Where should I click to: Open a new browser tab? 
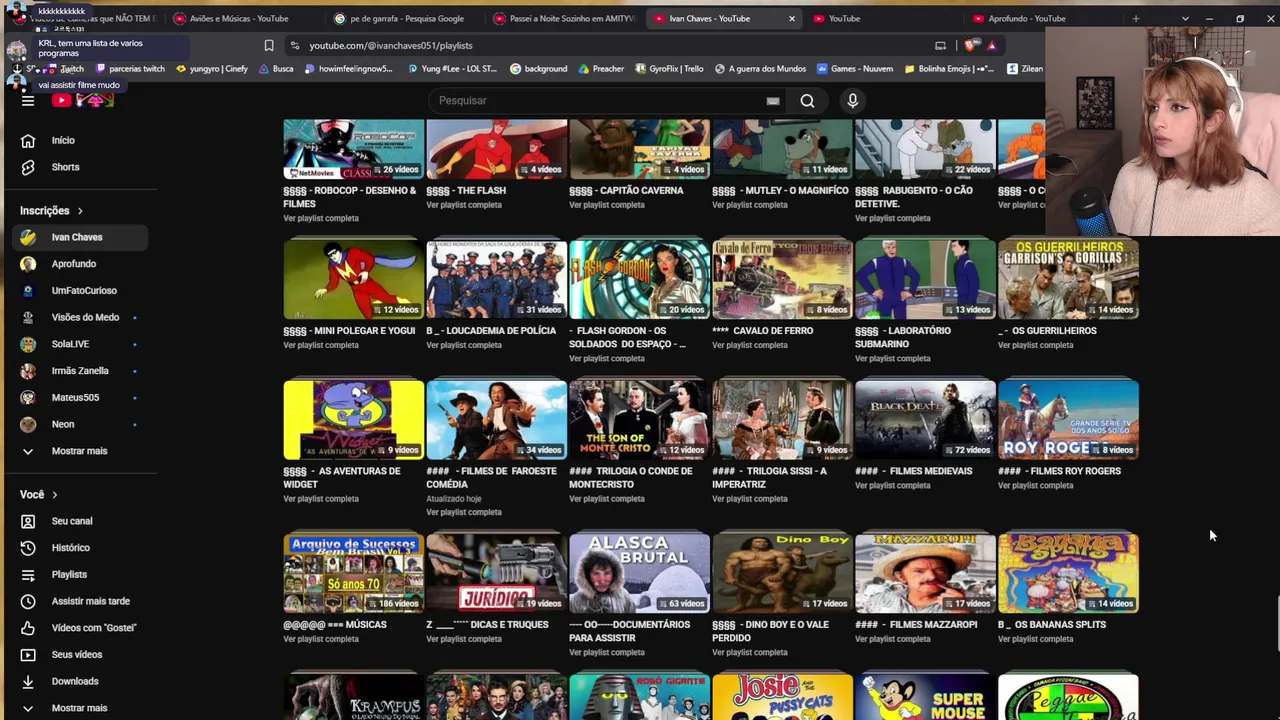coord(1135,18)
